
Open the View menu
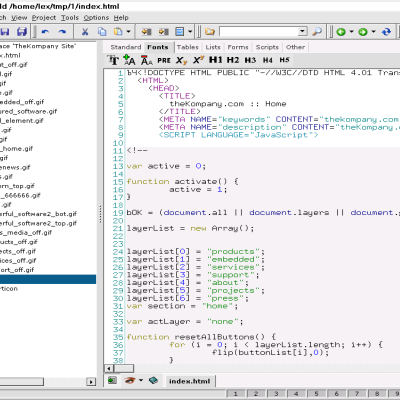[x=19, y=18]
